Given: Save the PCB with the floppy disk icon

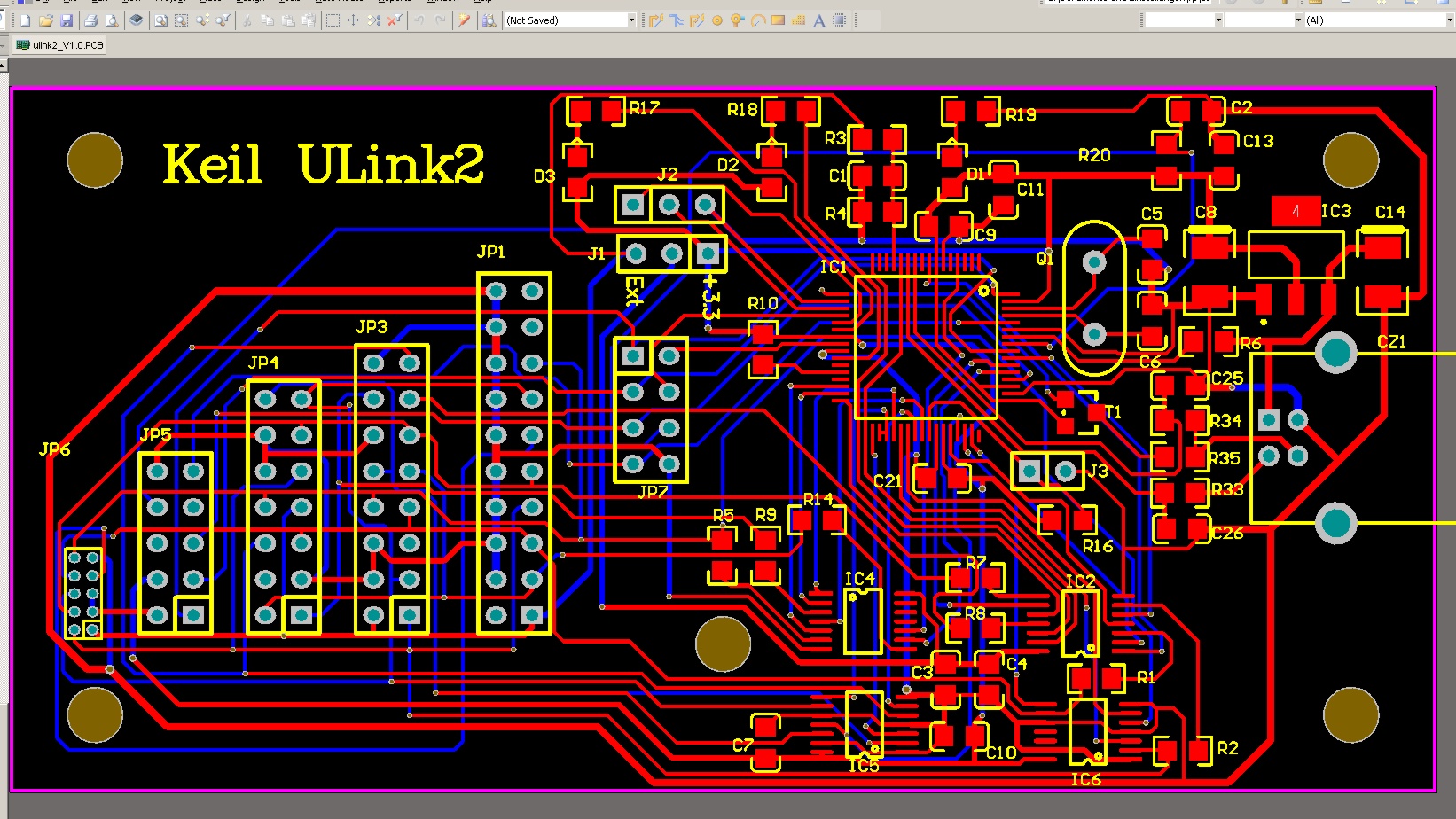Looking at the screenshot, I should coord(67,20).
